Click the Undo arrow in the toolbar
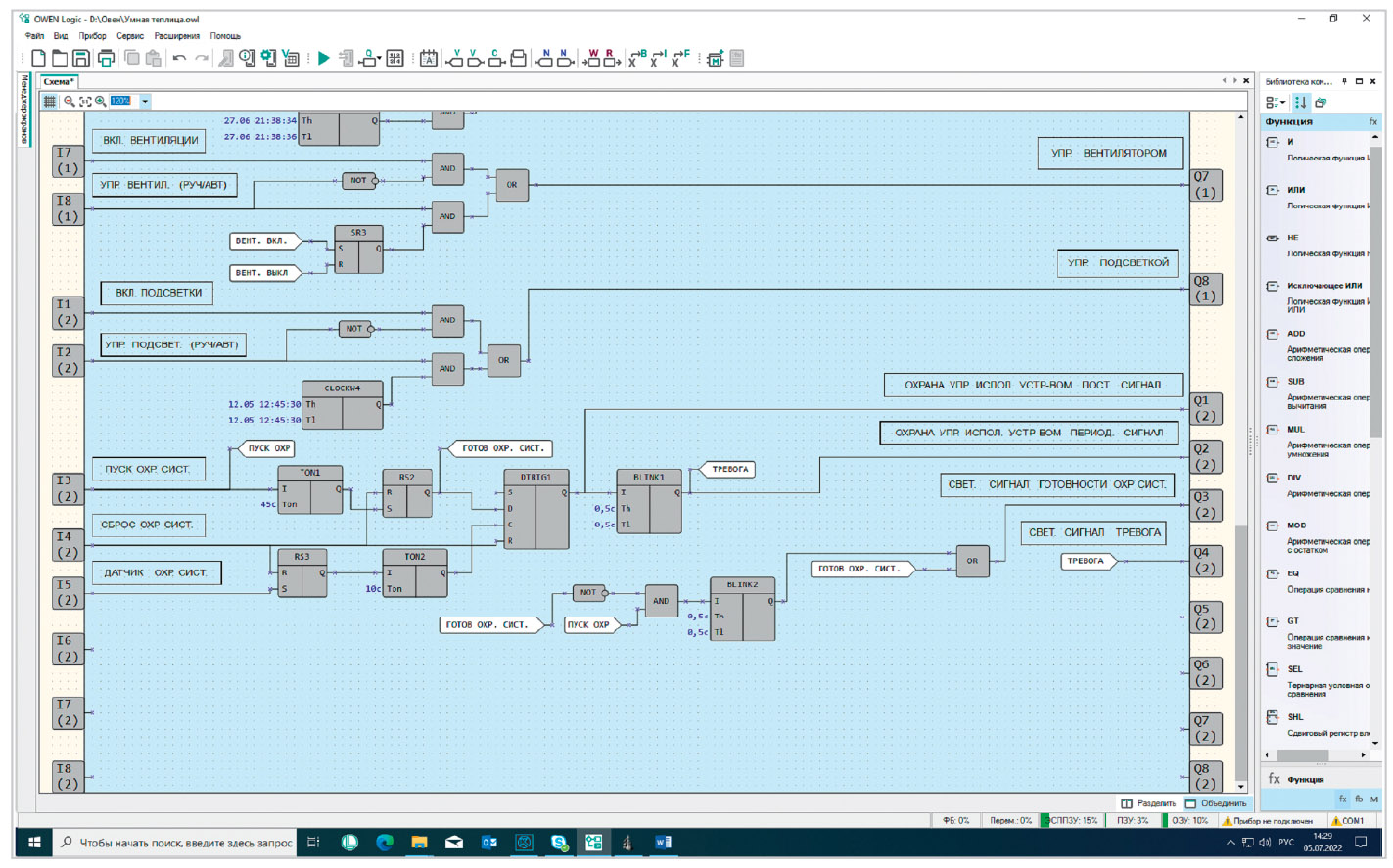The height and width of the screenshot is (868, 1393). pyautogui.click(x=179, y=59)
